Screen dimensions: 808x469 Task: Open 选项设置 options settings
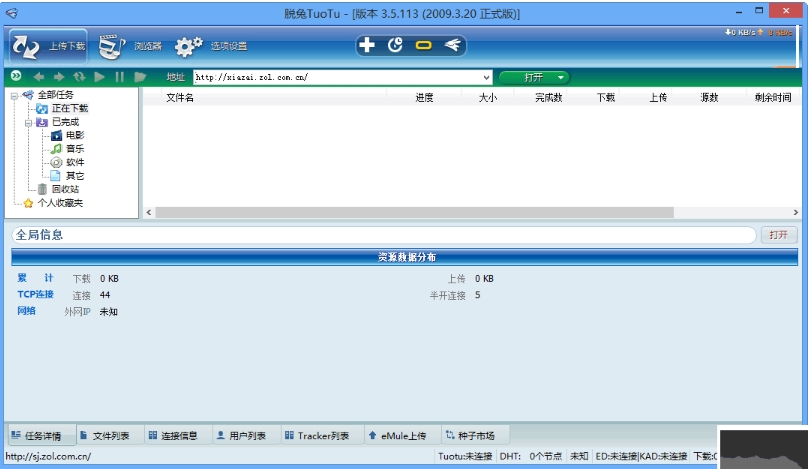pyautogui.click(x=211, y=46)
